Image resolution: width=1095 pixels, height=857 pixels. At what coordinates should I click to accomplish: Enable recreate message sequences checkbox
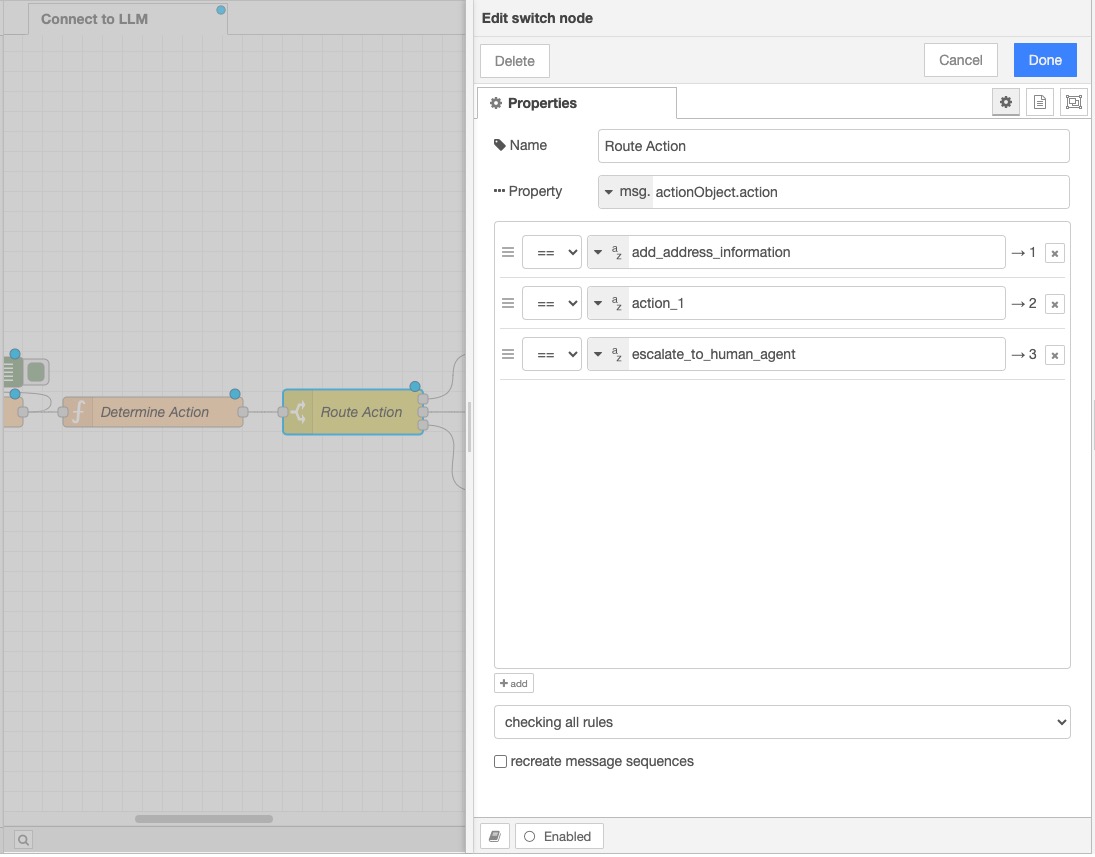coord(501,762)
